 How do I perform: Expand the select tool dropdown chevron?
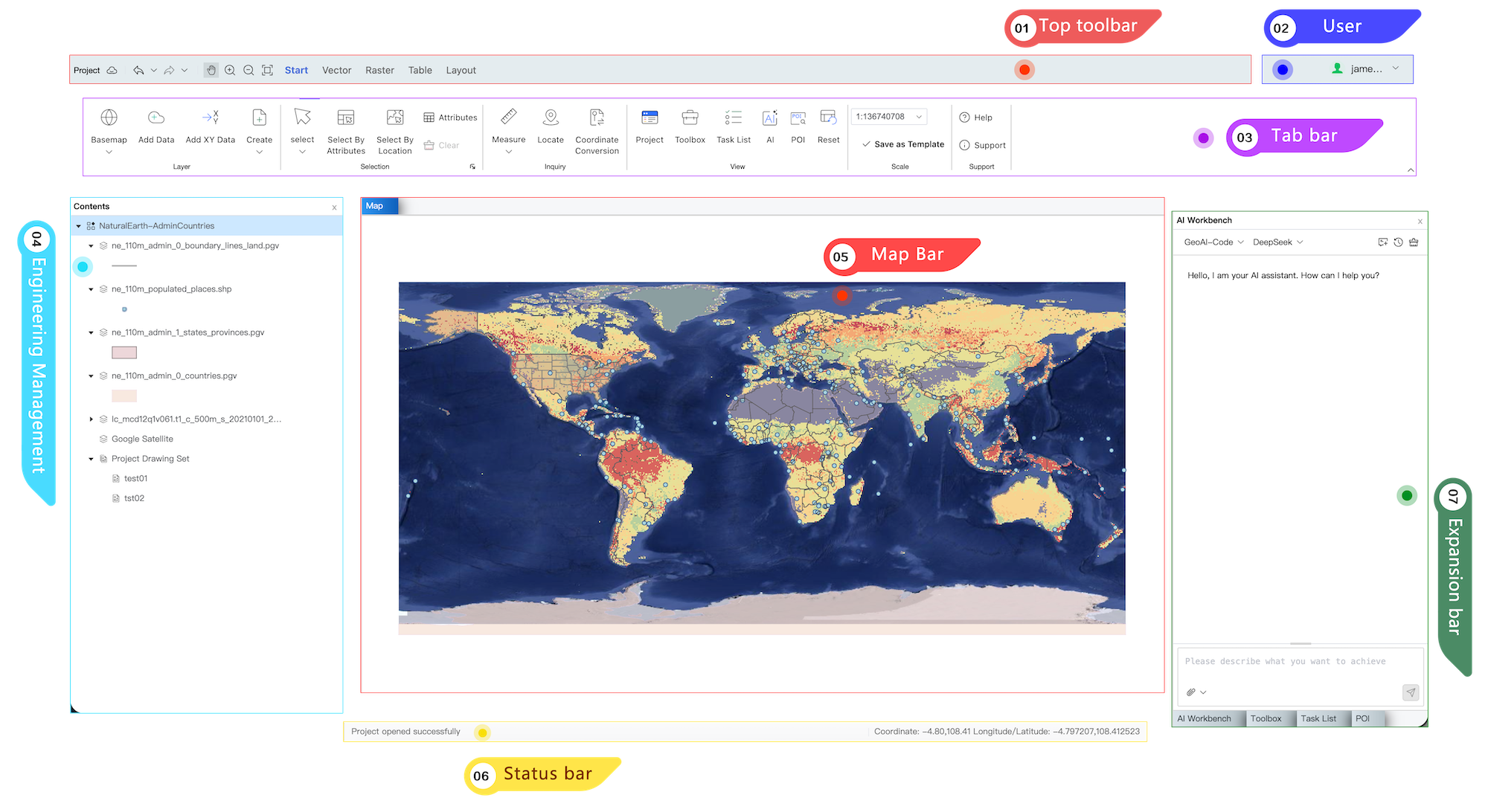point(302,152)
